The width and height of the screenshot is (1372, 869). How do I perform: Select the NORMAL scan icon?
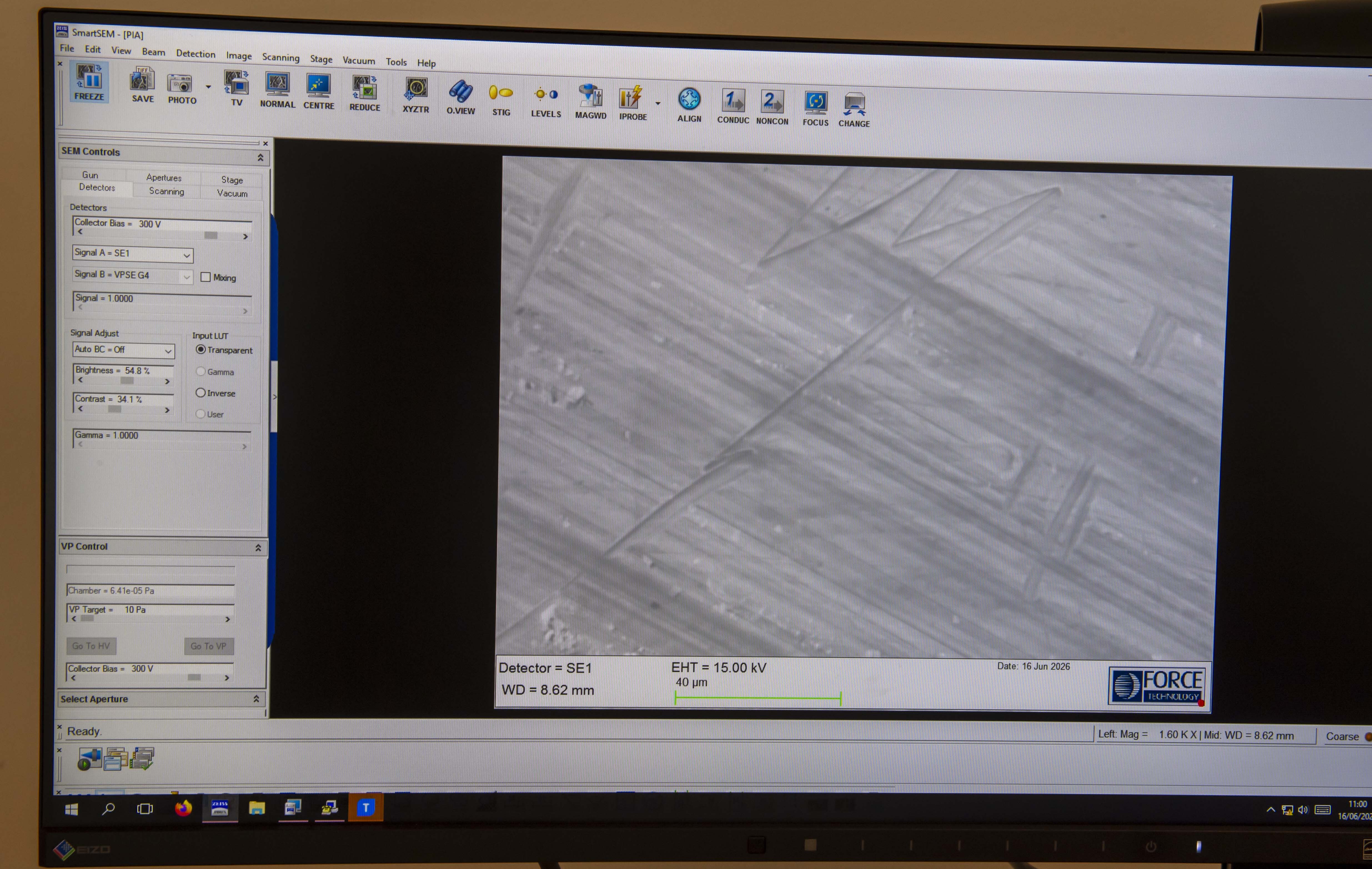(x=277, y=89)
